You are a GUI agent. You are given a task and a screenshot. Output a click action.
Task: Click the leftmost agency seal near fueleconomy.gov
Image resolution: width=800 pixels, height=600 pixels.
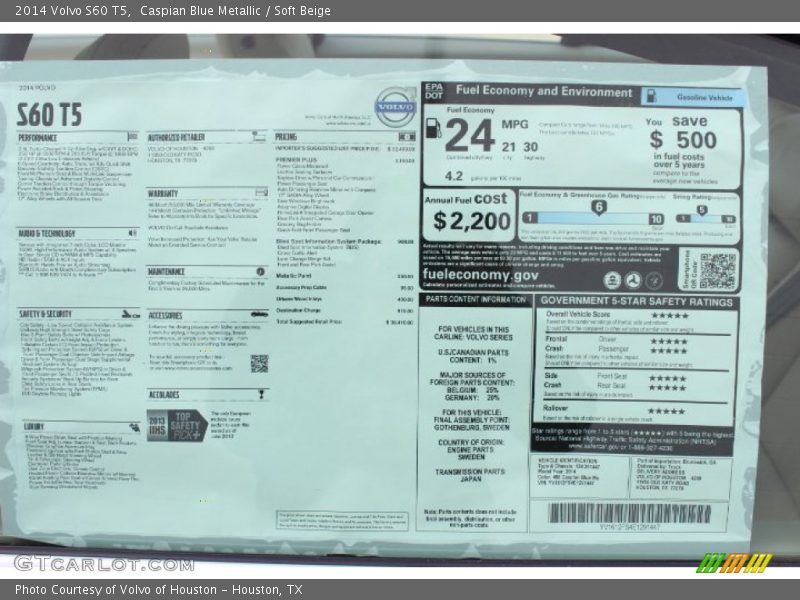(x=612, y=280)
